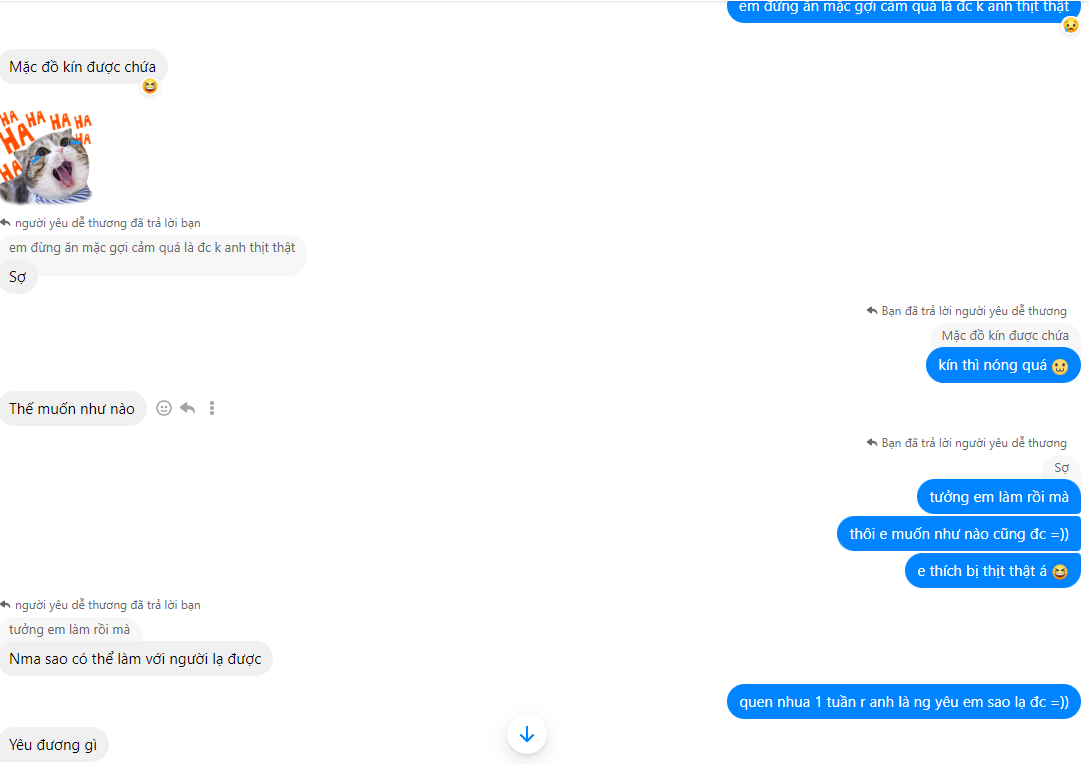Click laughing reaction under 'Mặc đồ kín được chứa'

[x=149, y=86]
